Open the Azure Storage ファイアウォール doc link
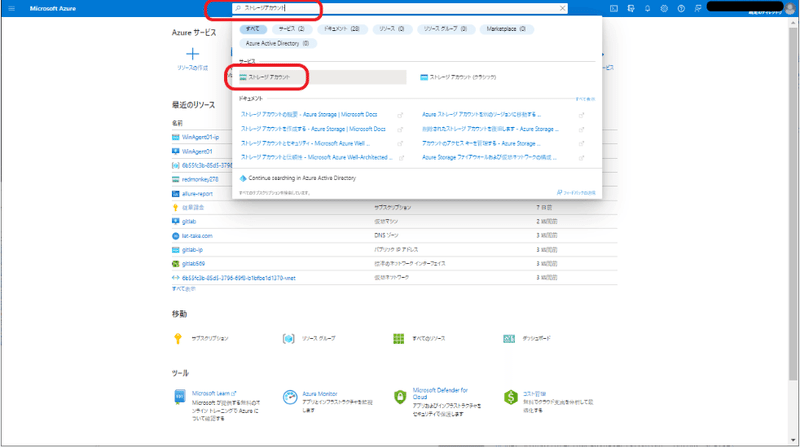Viewport: 800px width, 448px height. (489, 158)
